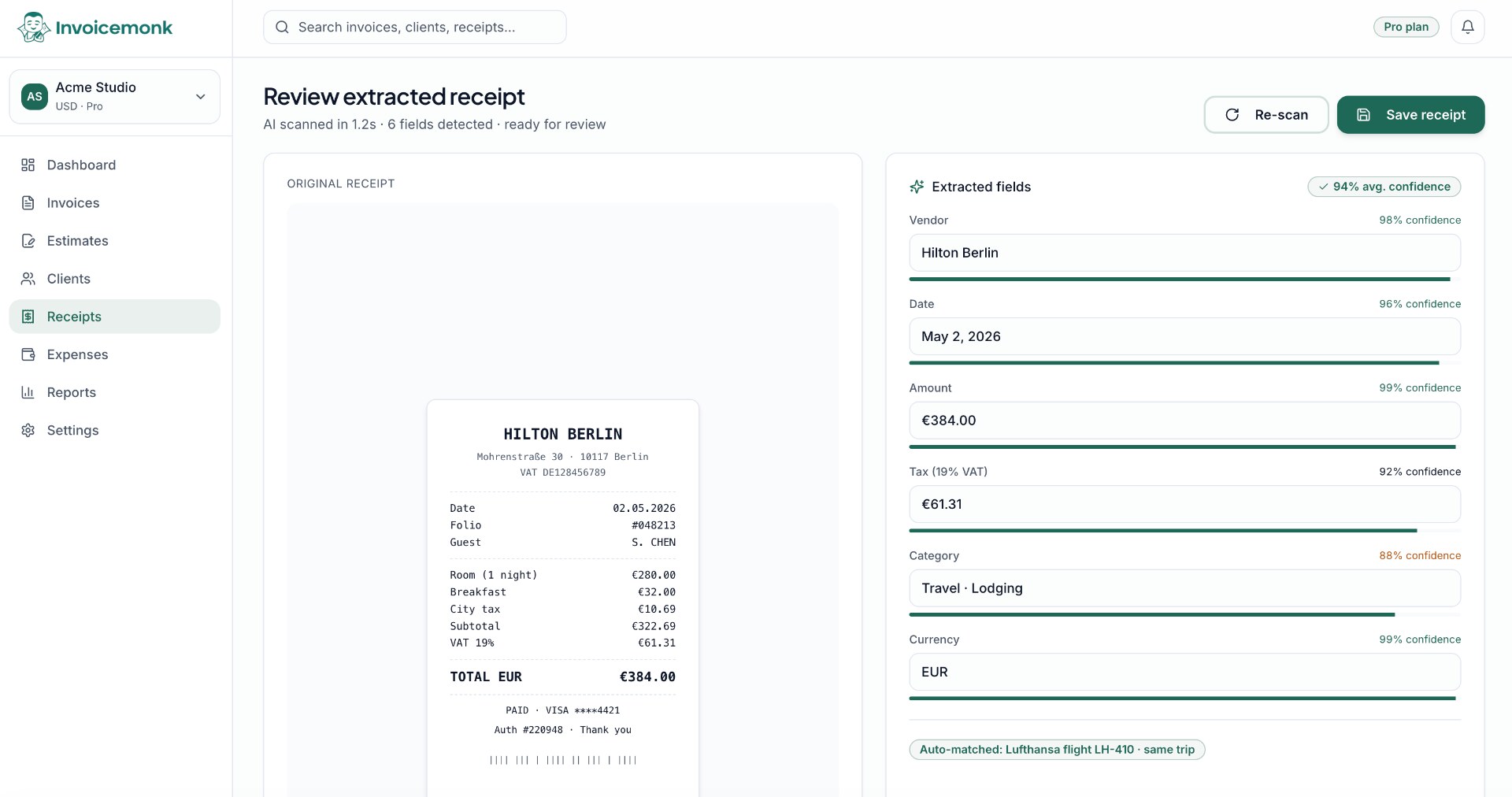
Task: Click the Reports bar chart icon
Action: click(x=28, y=391)
